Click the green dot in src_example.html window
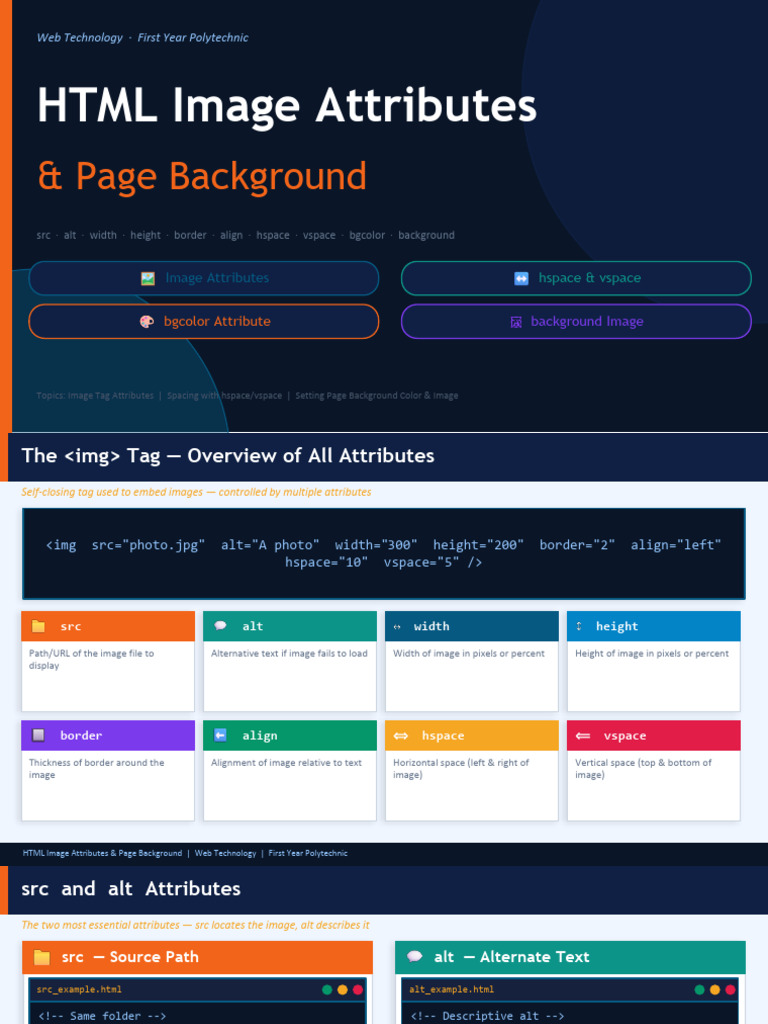 click(x=327, y=990)
